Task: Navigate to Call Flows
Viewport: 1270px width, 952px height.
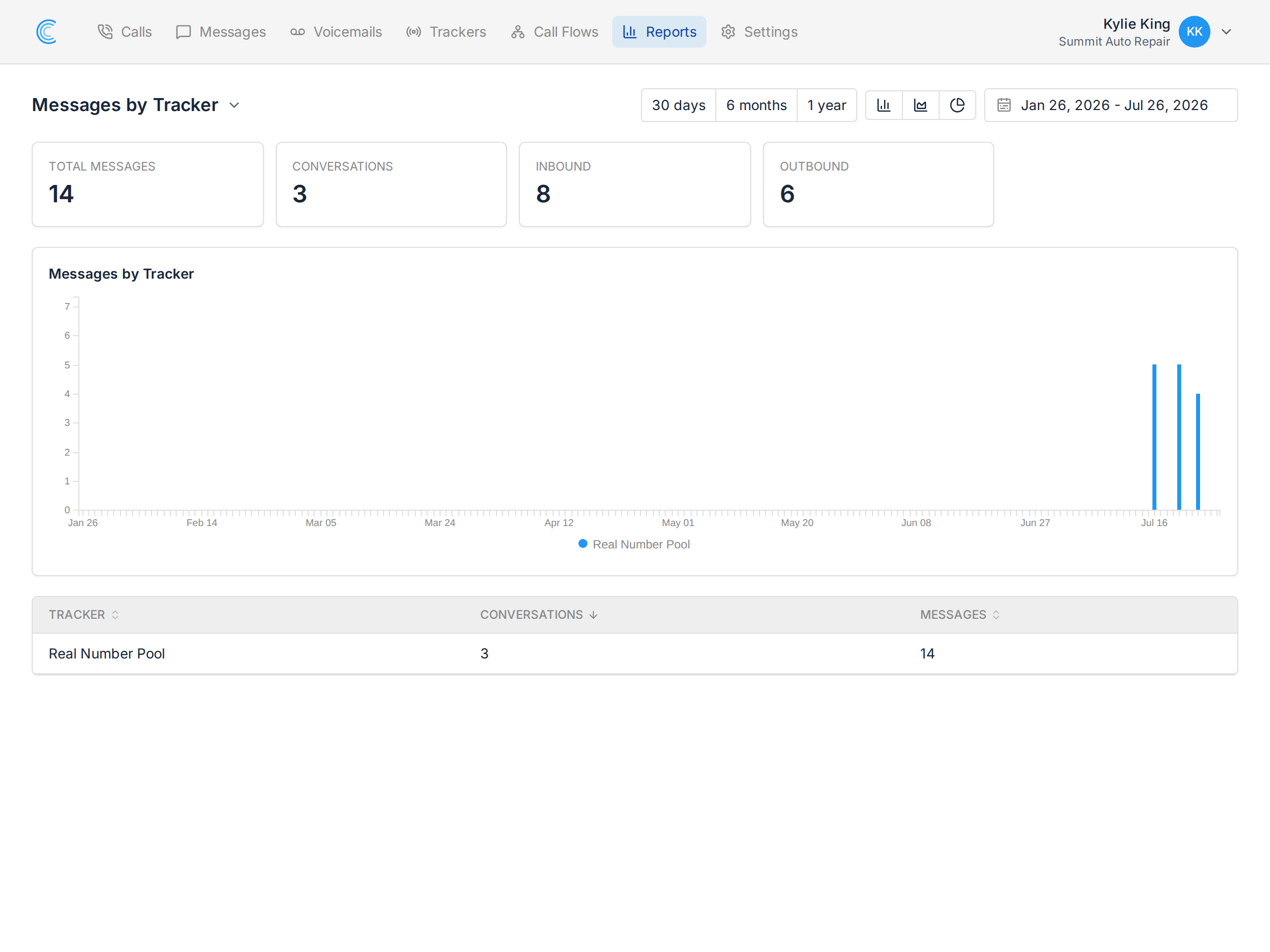Action: click(x=555, y=32)
